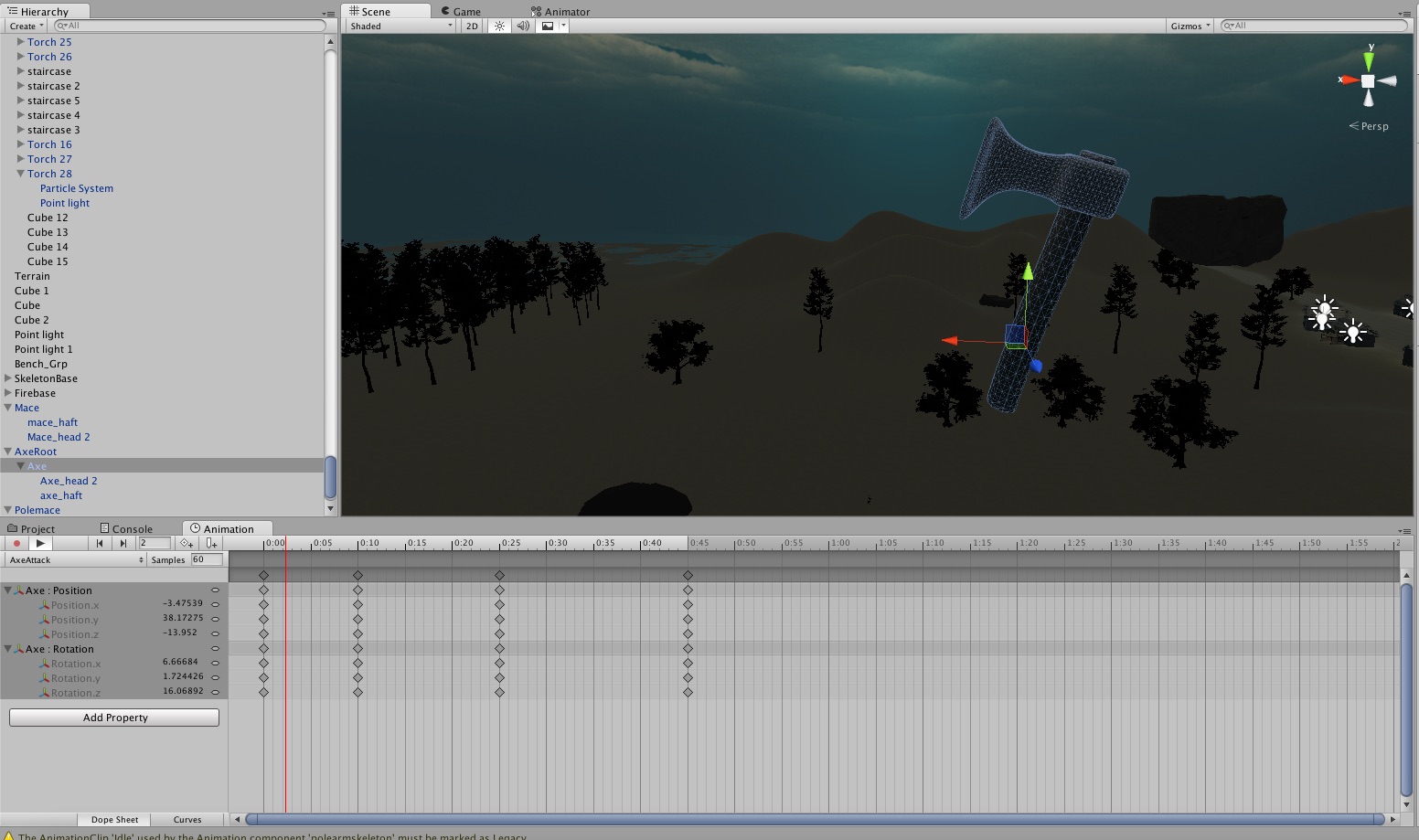Viewport: 1419px width, 840px height.
Task: Toggle scene audio speaker icon
Action: pos(523,26)
